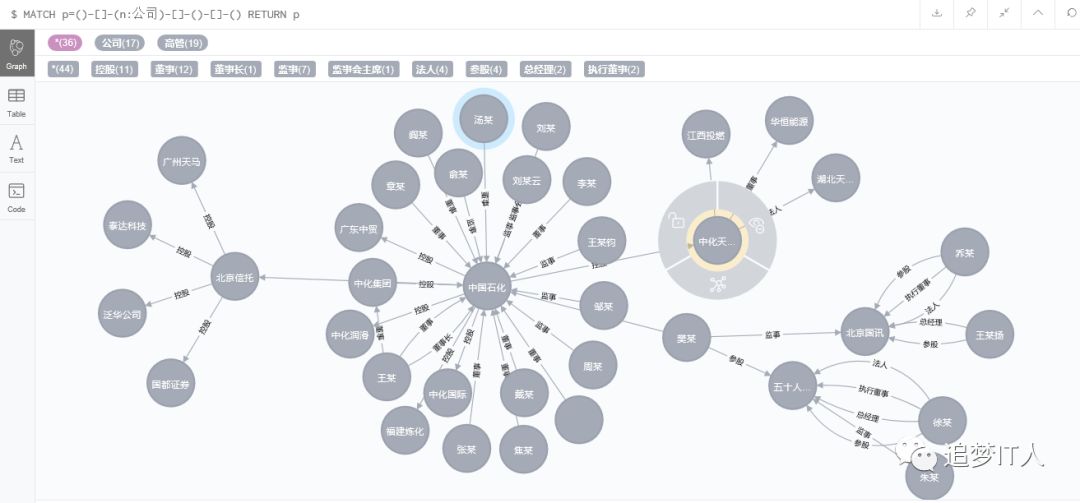Screen dimensions: 1080x503
Task: Click the Cypher query input text
Action: 160,14
